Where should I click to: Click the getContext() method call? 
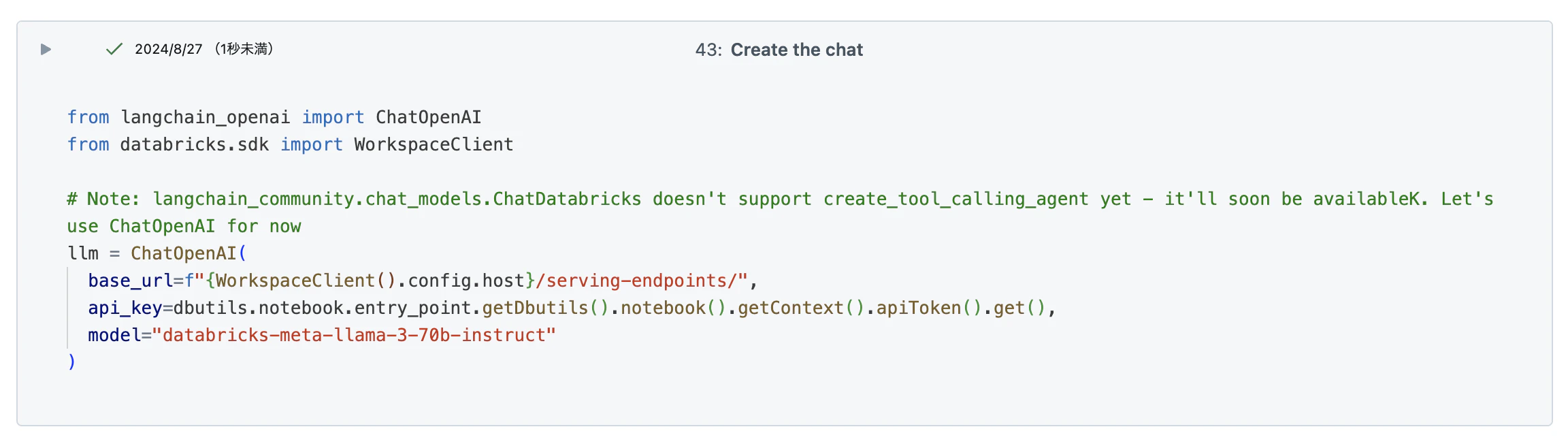(x=801, y=308)
